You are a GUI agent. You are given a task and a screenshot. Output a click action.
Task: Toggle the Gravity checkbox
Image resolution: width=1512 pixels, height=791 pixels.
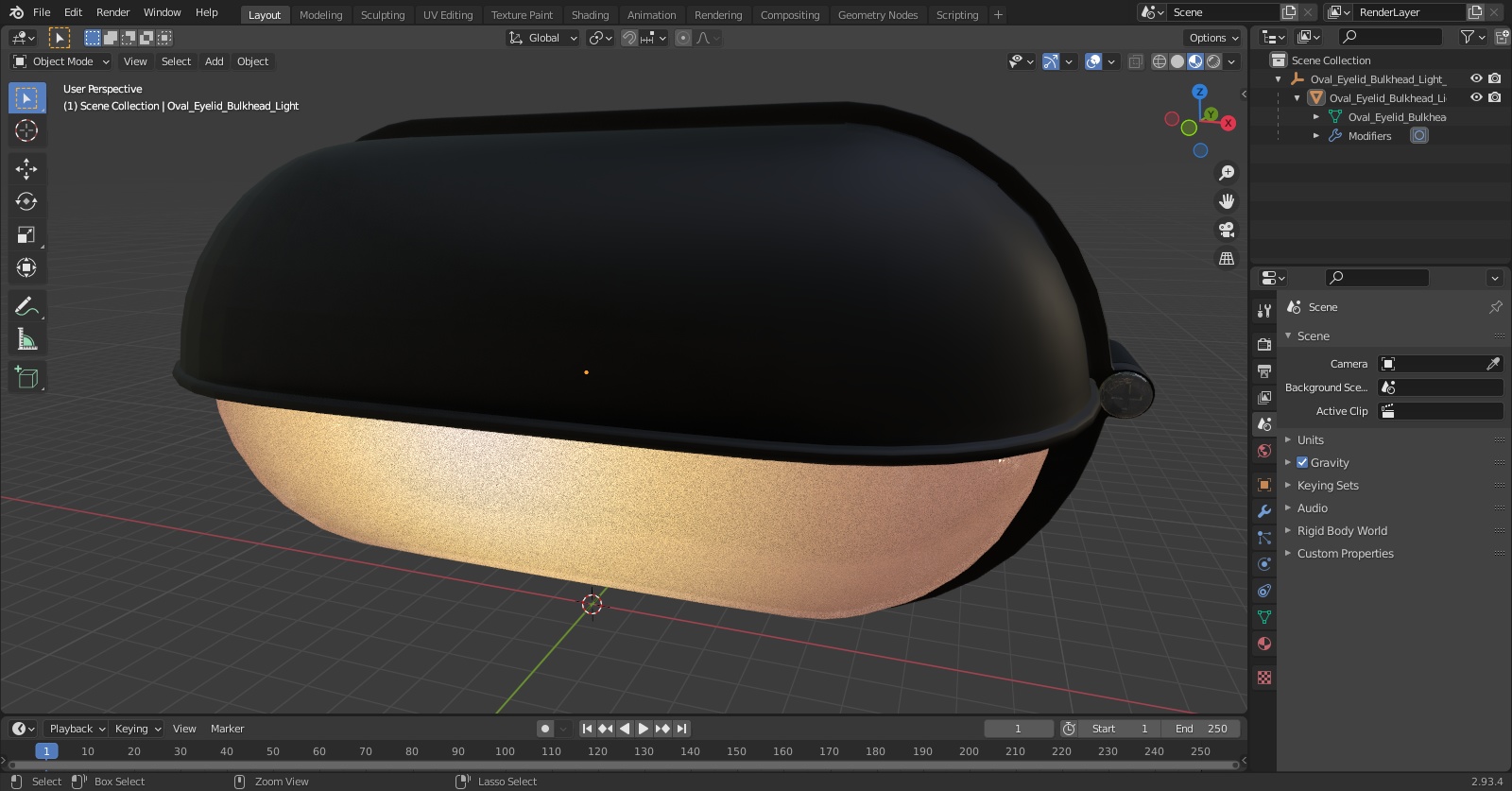[1302, 462]
